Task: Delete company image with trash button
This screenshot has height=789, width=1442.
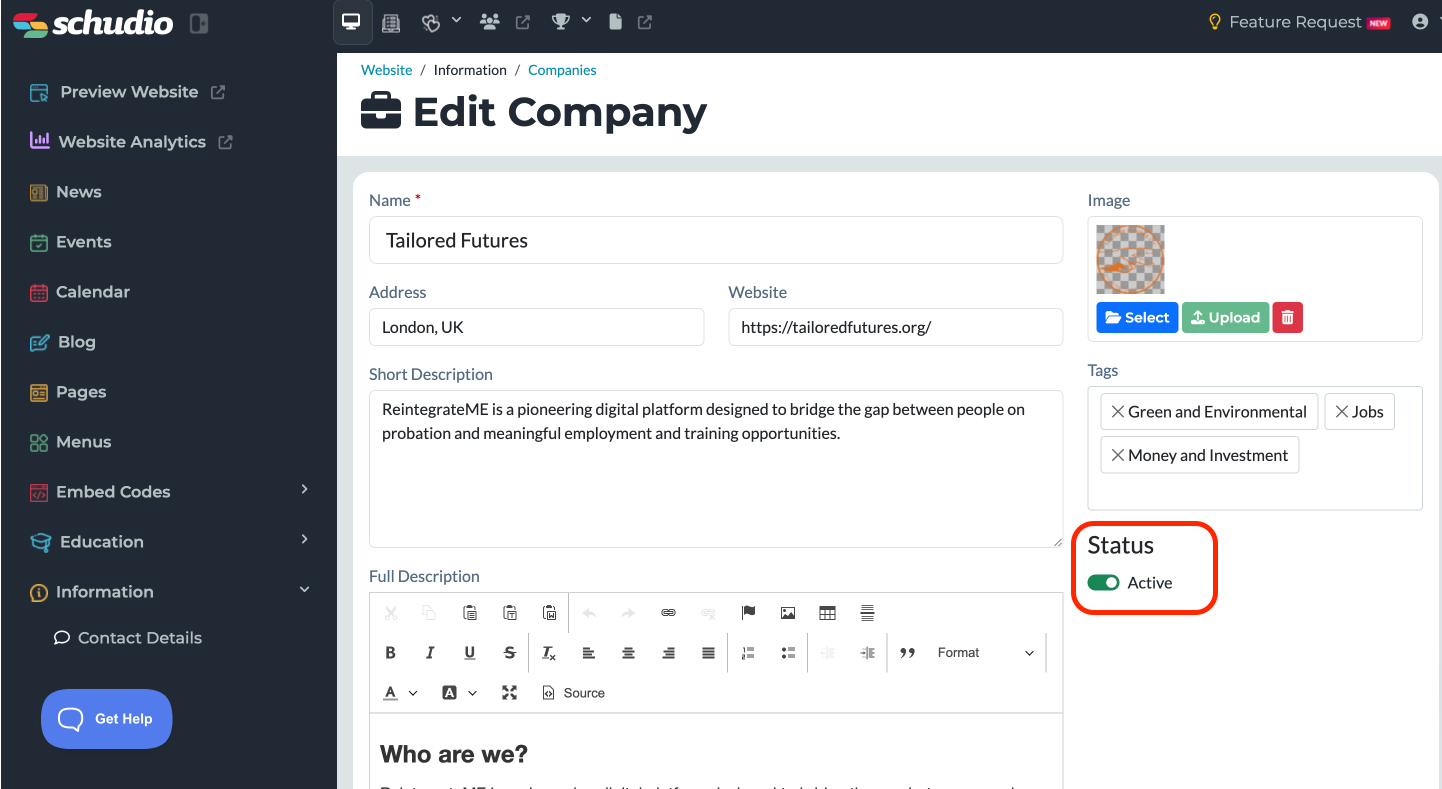Action: [1288, 318]
